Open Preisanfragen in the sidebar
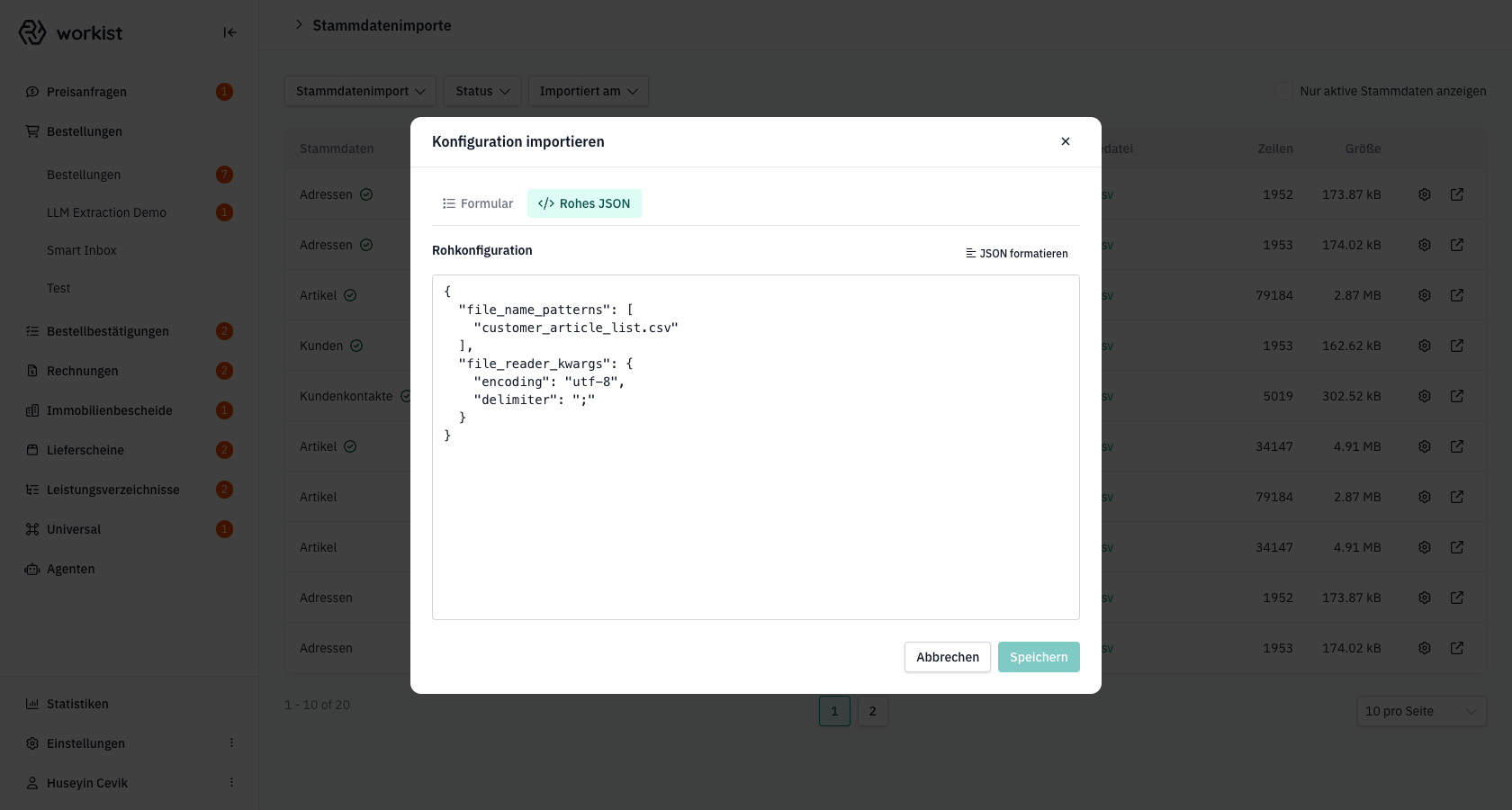Screen dimensions: 1512x810 point(86,92)
